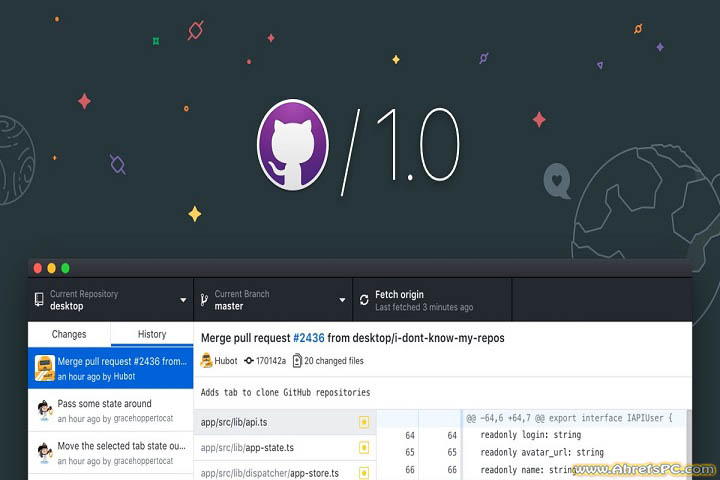Click modified status icon for app-store.ts

[x=364, y=472]
